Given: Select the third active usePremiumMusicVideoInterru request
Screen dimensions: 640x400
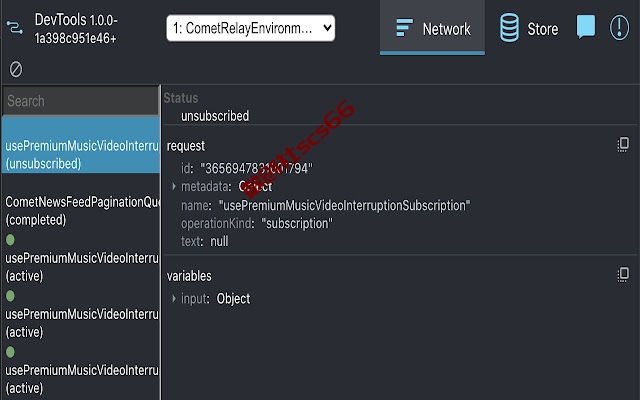Looking at the screenshot, I should (x=81, y=371).
